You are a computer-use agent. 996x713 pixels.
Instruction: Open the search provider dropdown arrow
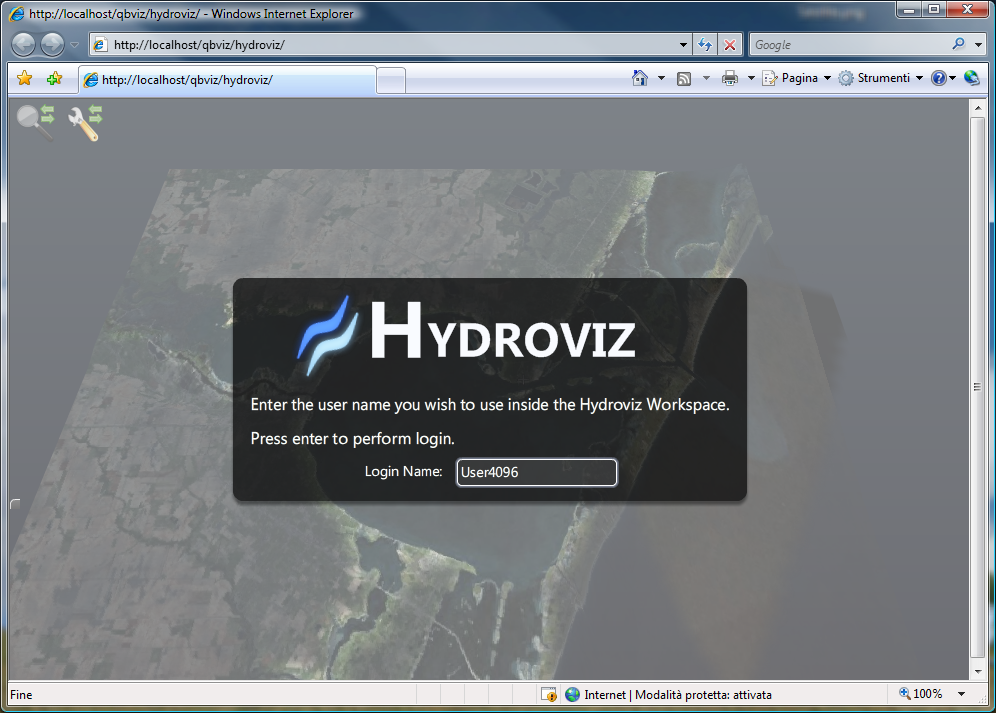978,44
